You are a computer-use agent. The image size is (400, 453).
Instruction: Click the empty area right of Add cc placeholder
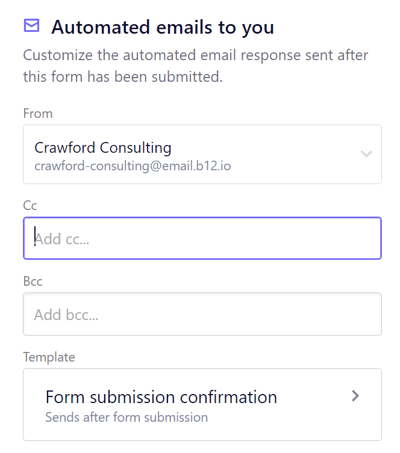point(233,239)
